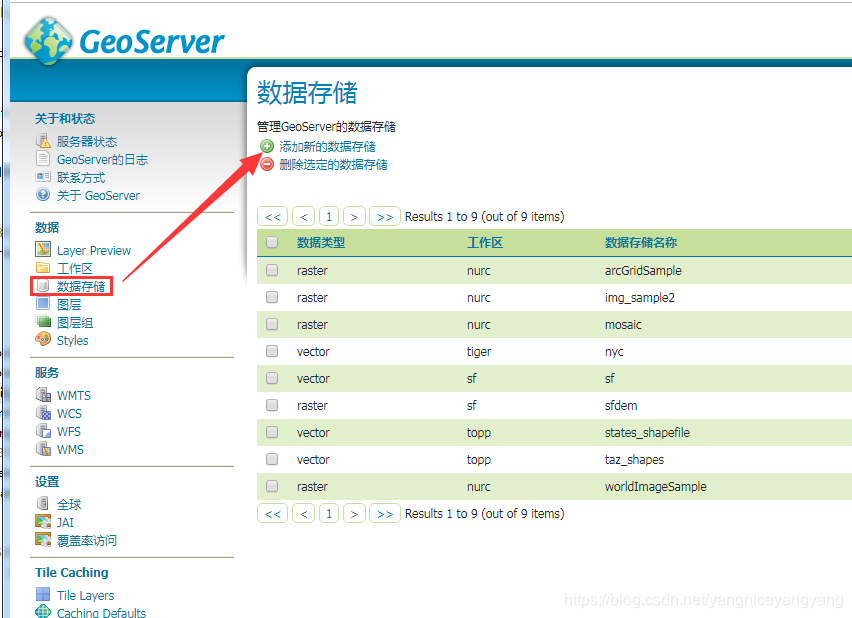852x618 pixels.
Task: Go to first page using top << button
Action: point(273,216)
